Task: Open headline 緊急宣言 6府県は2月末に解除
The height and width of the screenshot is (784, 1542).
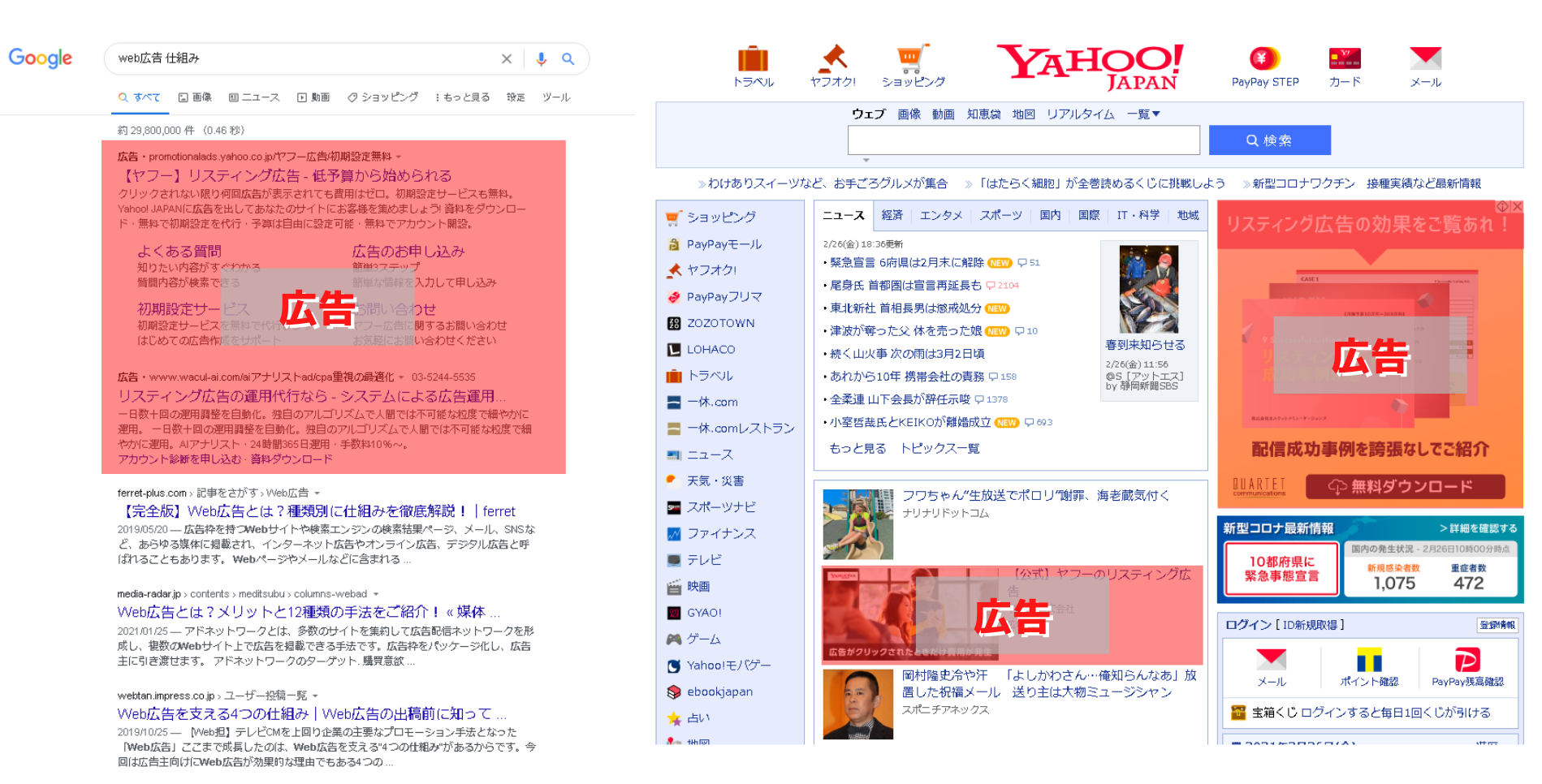Action: (906, 263)
